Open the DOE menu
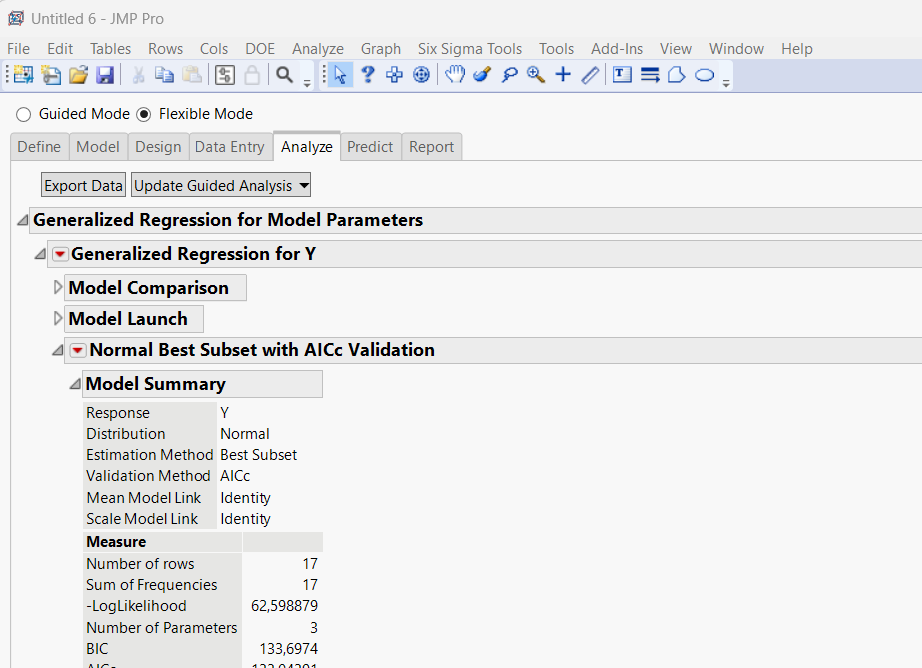The image size is (922, 668). 259,48
